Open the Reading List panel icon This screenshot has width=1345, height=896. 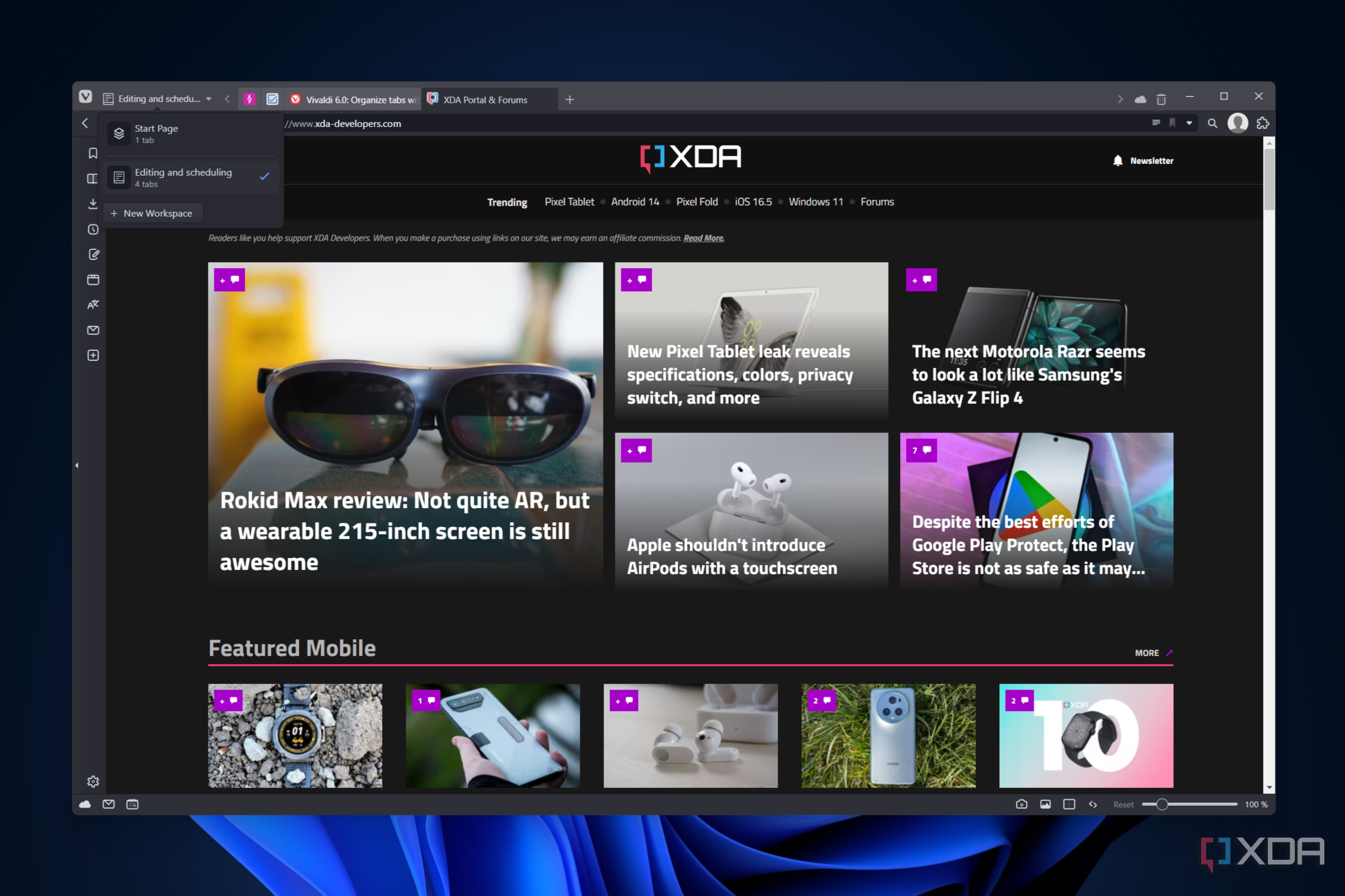(x=93, y=179)
